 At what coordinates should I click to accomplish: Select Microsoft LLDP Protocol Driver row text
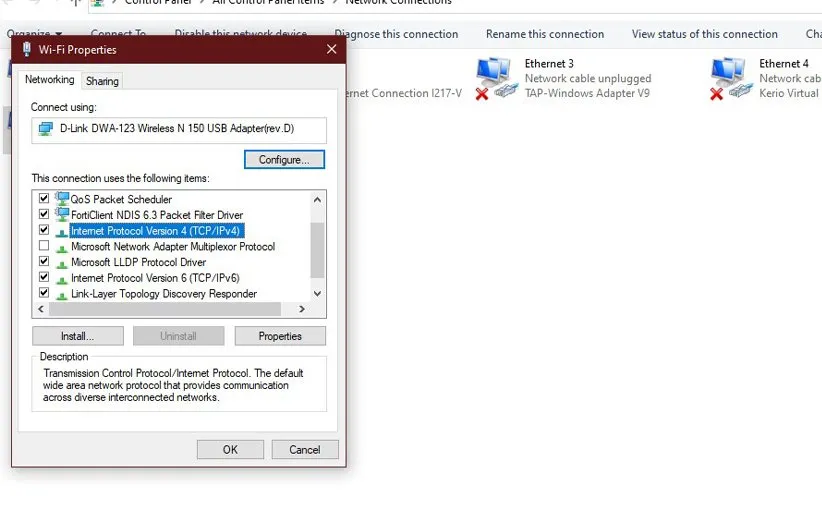[x=138, y=262]
